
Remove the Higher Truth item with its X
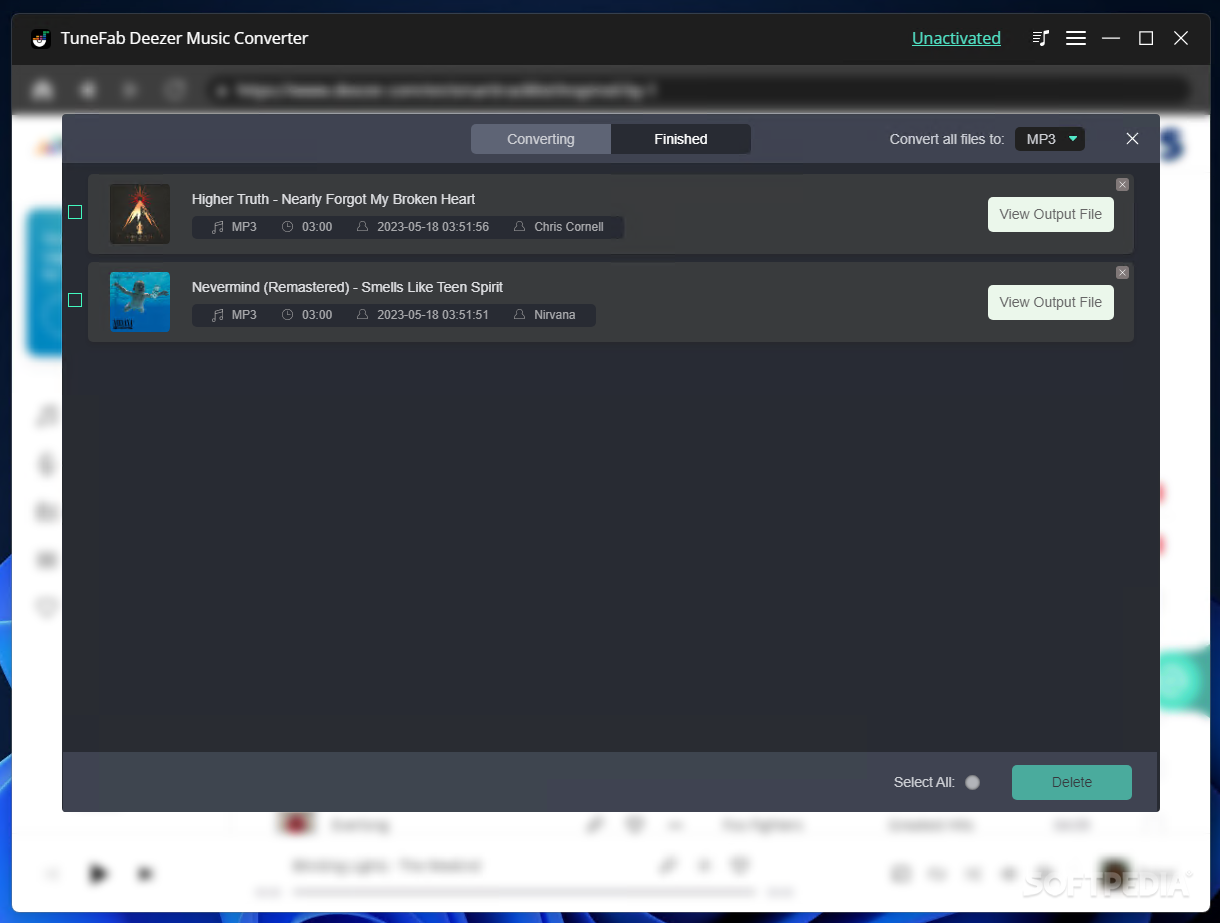tap(1122, 184)
